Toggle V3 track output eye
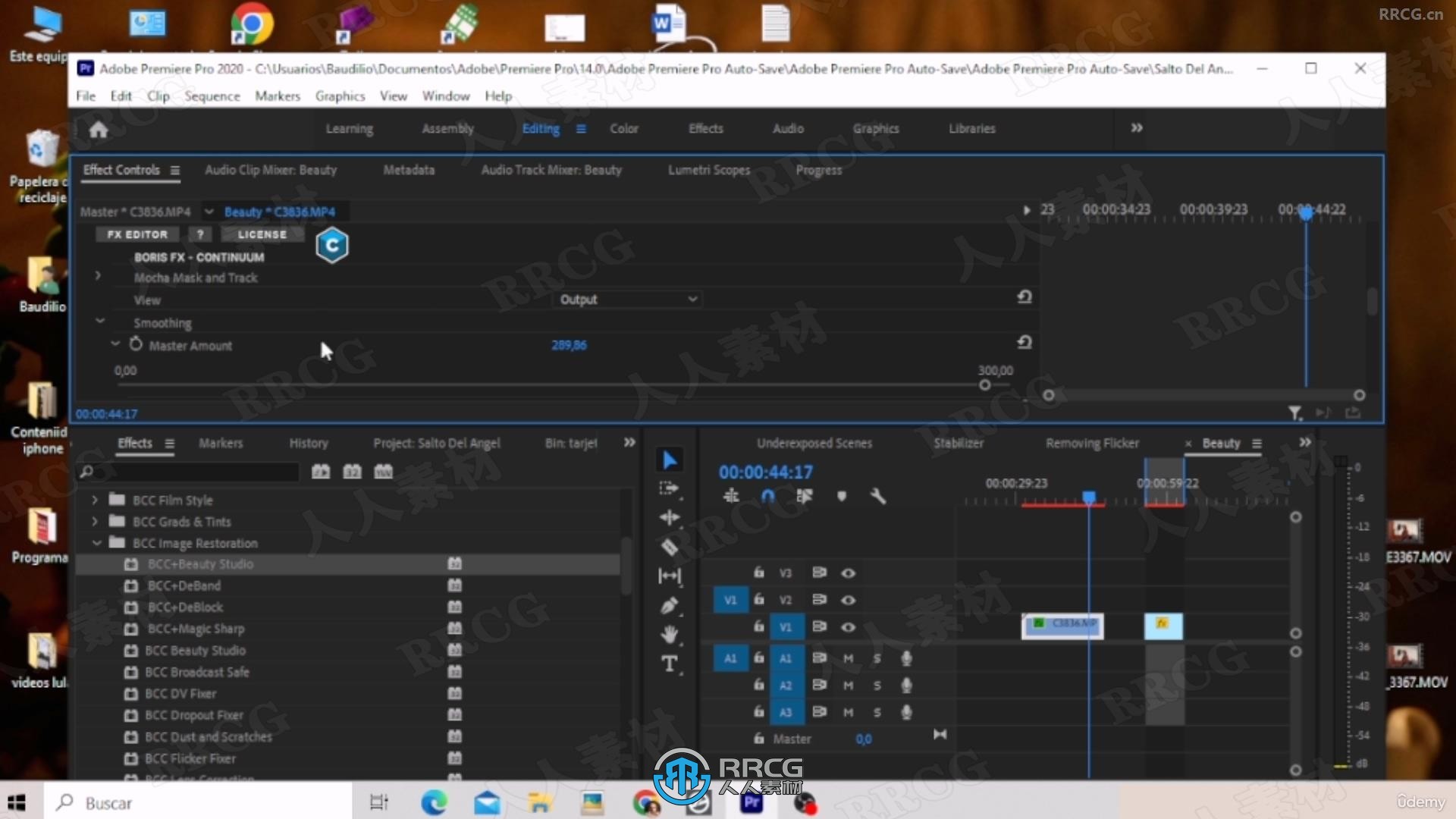1456x819 pixels. coord(849,573)
